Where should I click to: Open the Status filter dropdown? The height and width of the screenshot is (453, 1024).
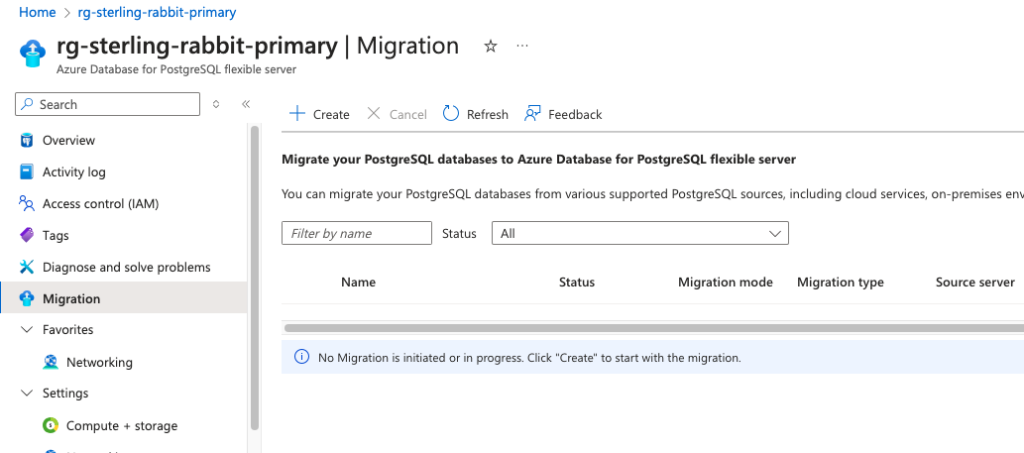[x=640, y=233]
